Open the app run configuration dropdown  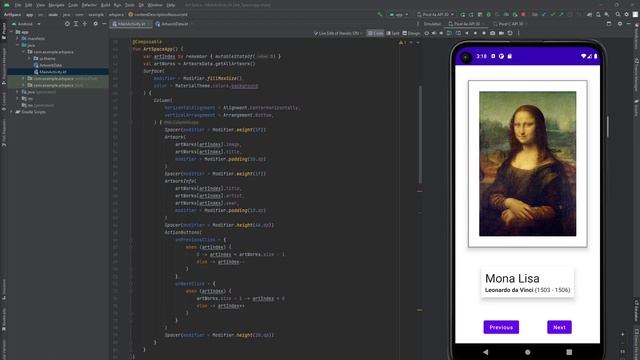pyautogui.click(x=399, y=14)
